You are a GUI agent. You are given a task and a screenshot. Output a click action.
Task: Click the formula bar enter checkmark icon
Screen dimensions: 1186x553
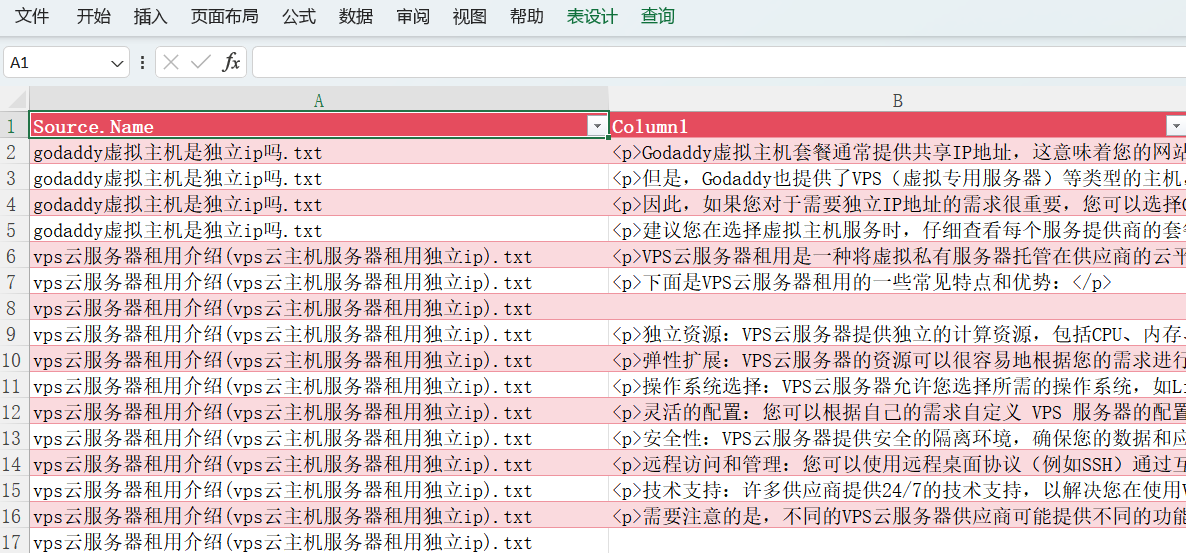pos(201,62)
